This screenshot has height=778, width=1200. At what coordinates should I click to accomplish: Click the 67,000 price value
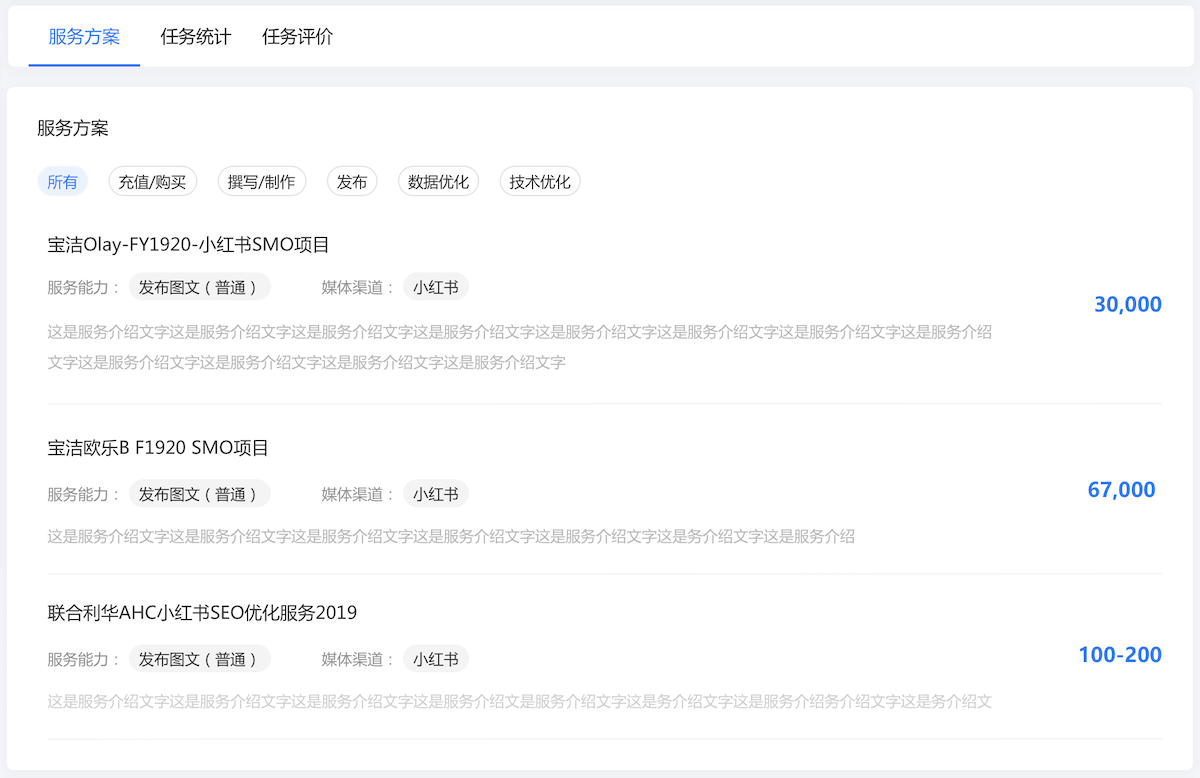click(x=1121, y=490)
